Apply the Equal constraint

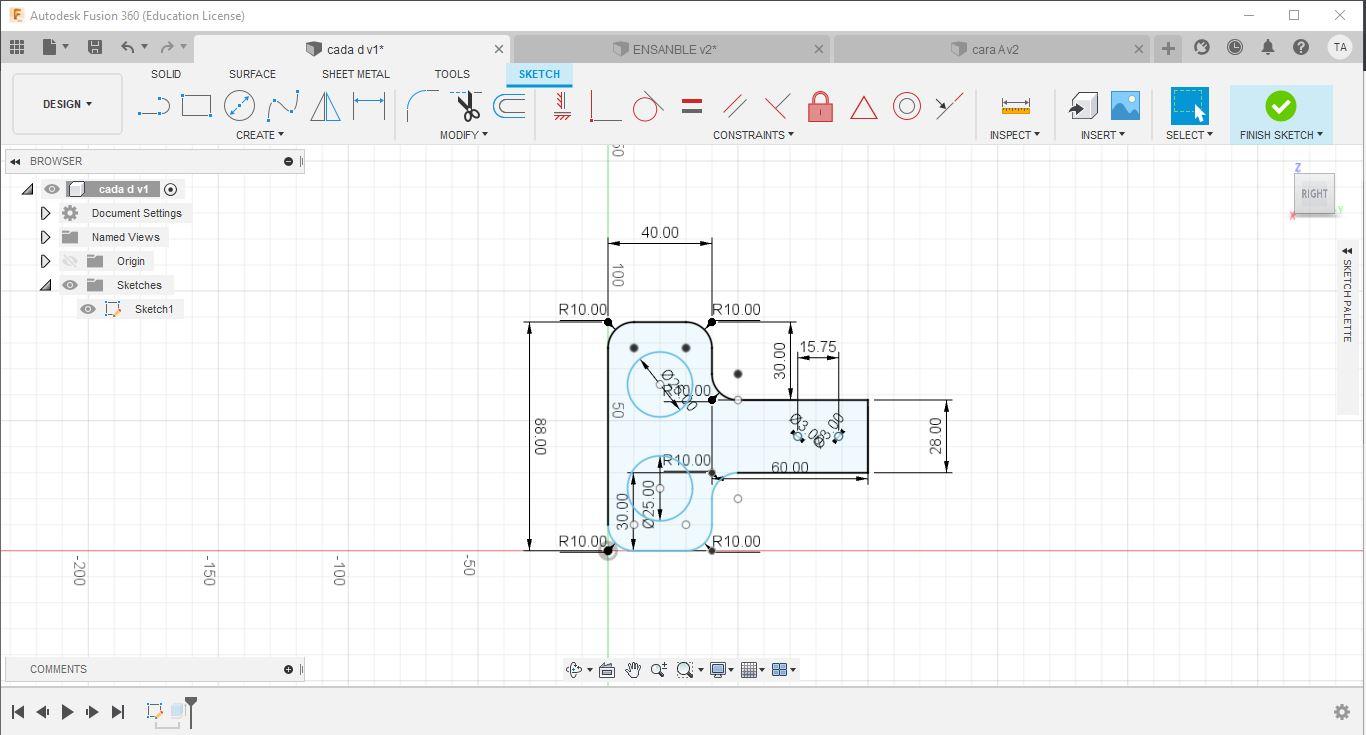point(691,106)
